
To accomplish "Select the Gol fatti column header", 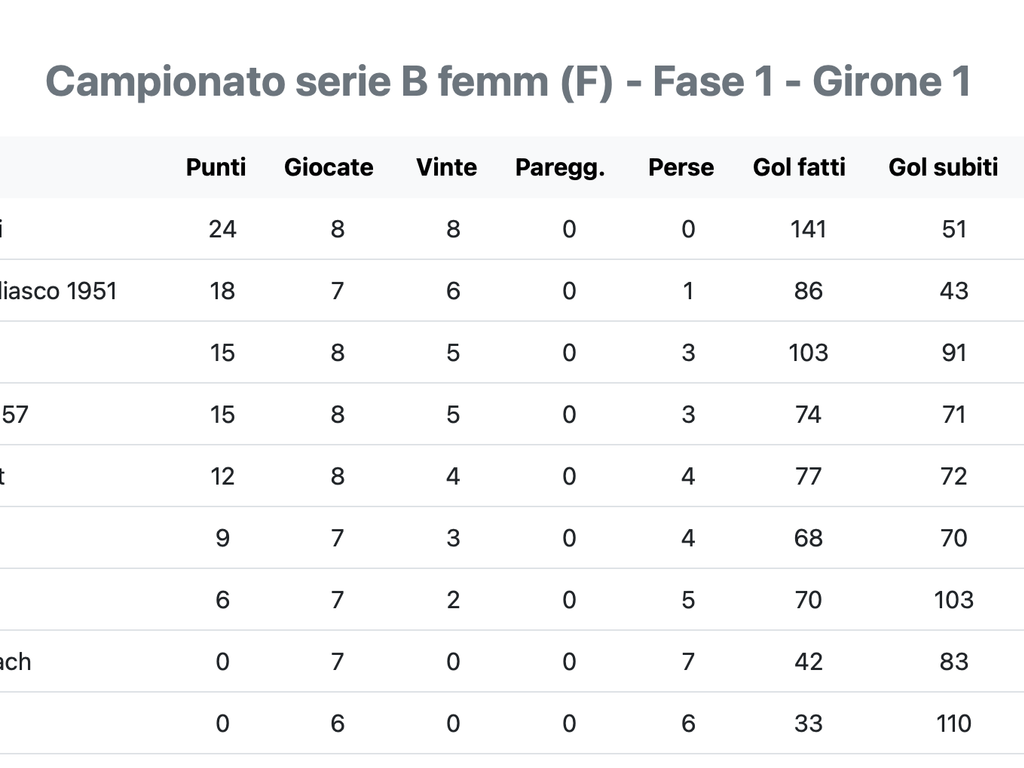I will tap(799, 167).
